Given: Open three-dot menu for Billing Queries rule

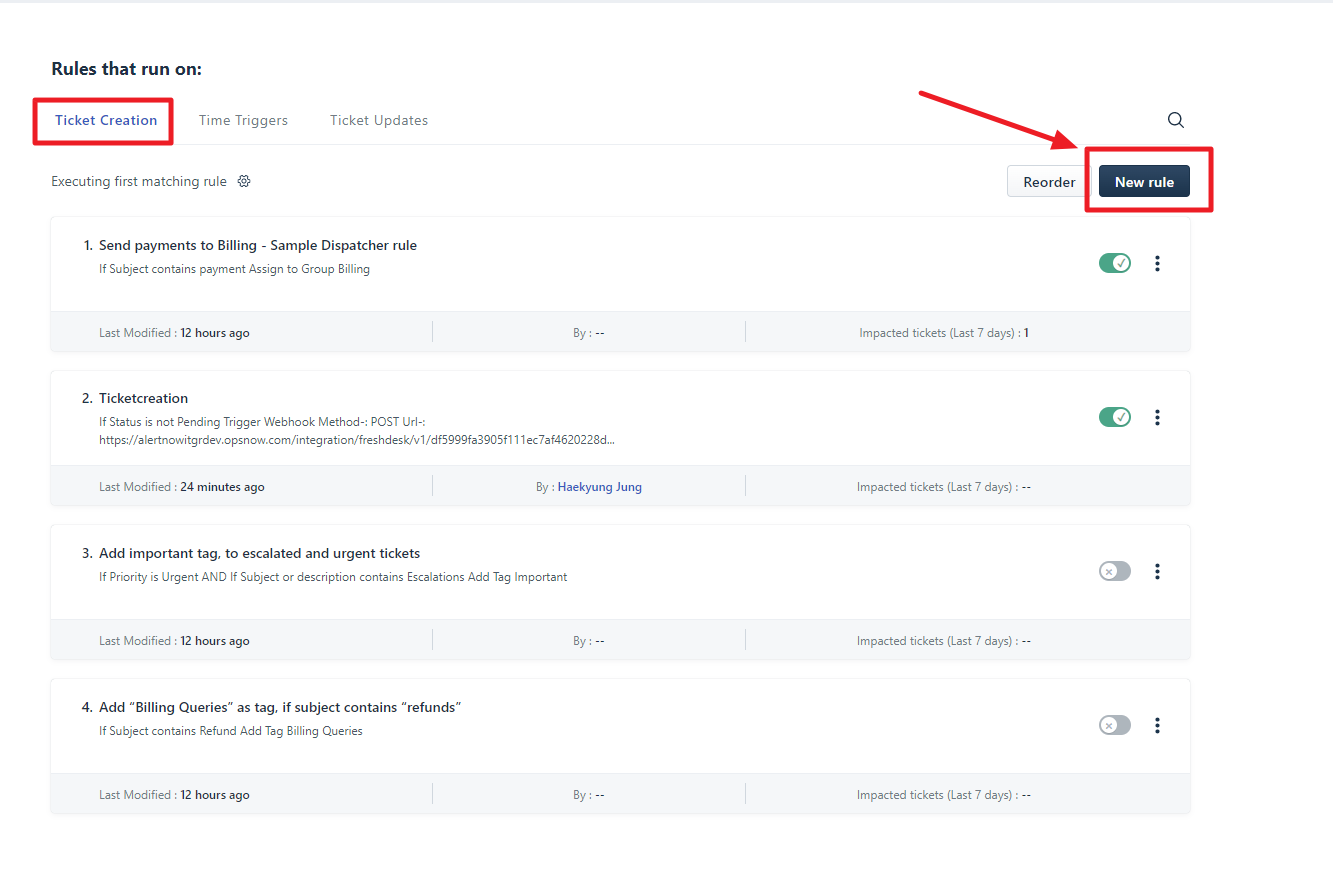Looking at the screenshot, I should tap(1157, 725).
